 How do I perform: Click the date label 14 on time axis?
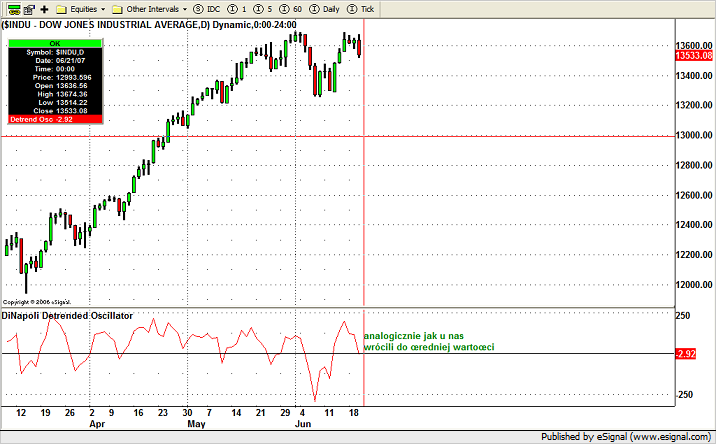click(x=236, y=412)
